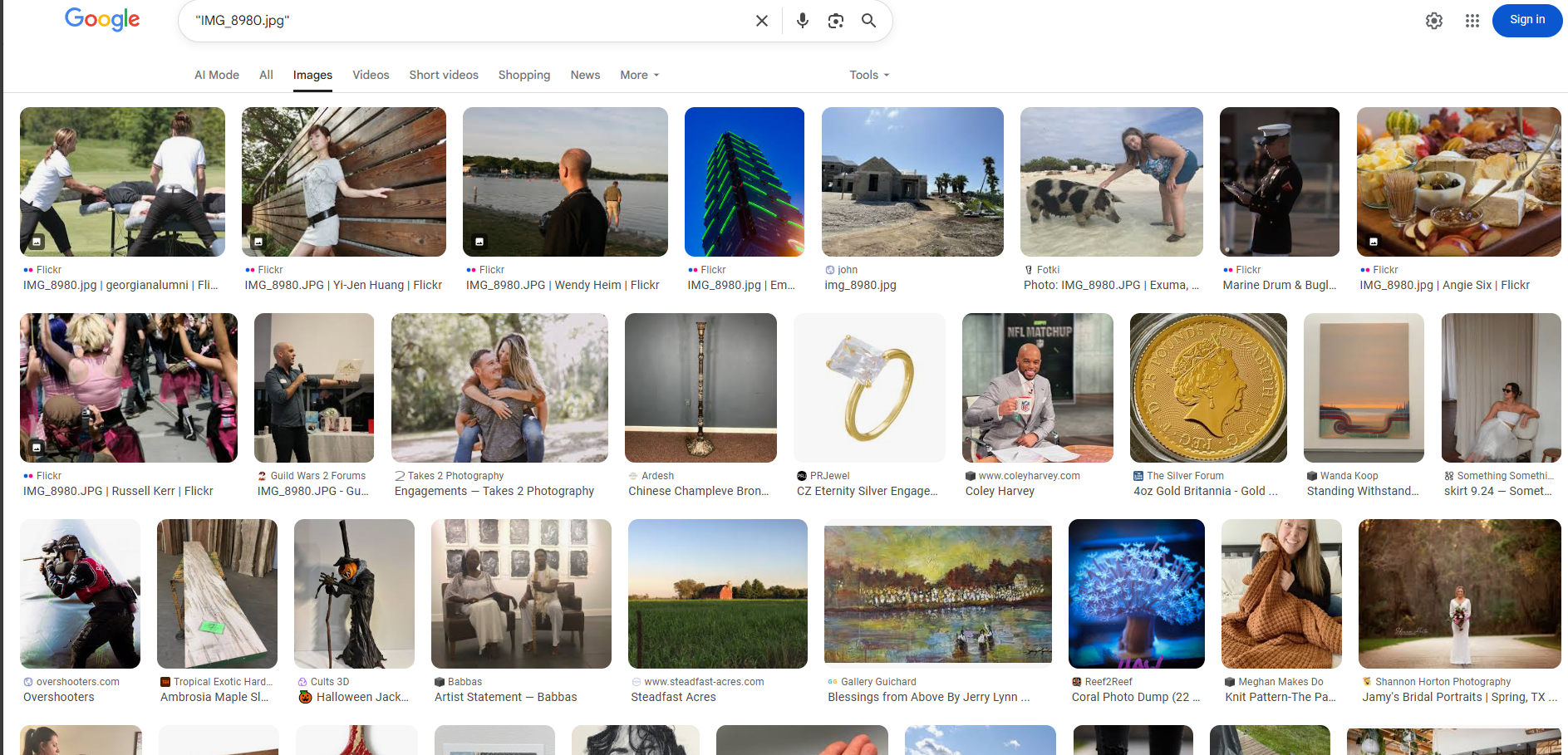
Task: Click The Silver Forum source favicon
Action: click(1138, 476)
